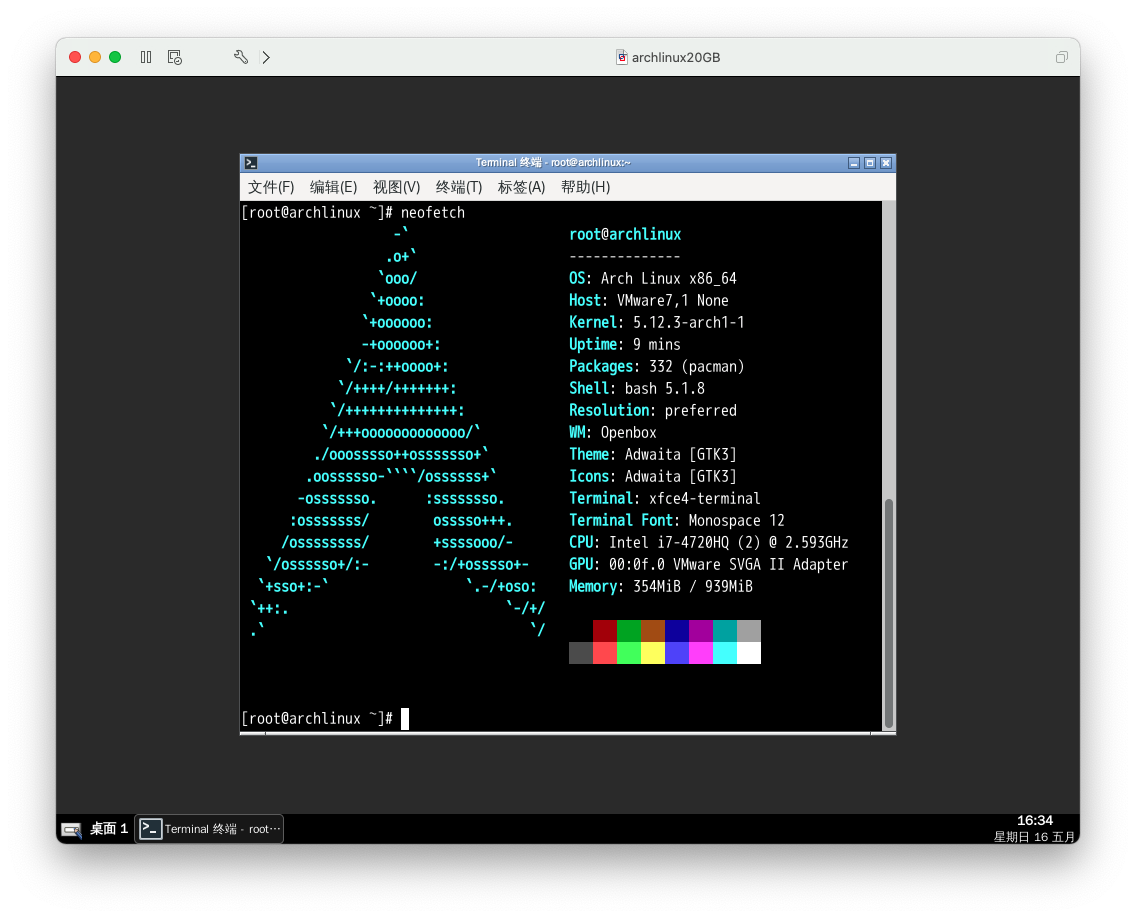Open the 视图(V) menu
This screenshot has height=918, width=1136.
pos(396,188)
